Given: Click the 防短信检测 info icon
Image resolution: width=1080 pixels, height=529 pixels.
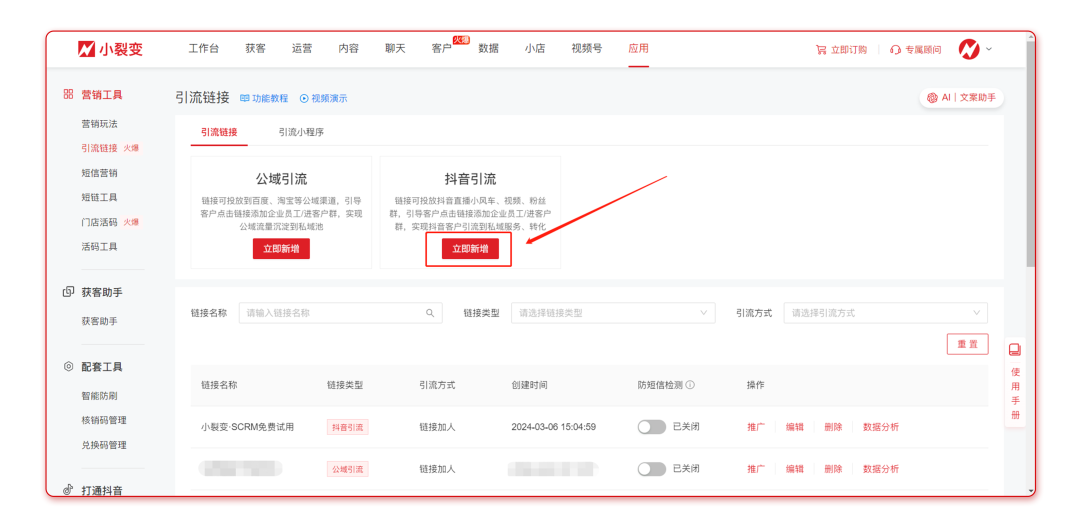Looking at the screenshot, I should coord(690,385).
